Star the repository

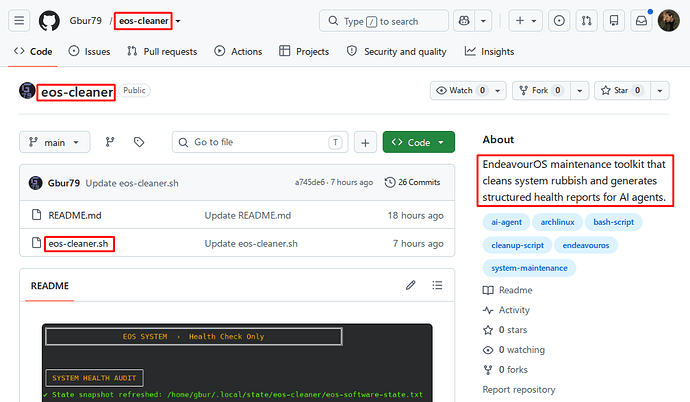point(622,91)
